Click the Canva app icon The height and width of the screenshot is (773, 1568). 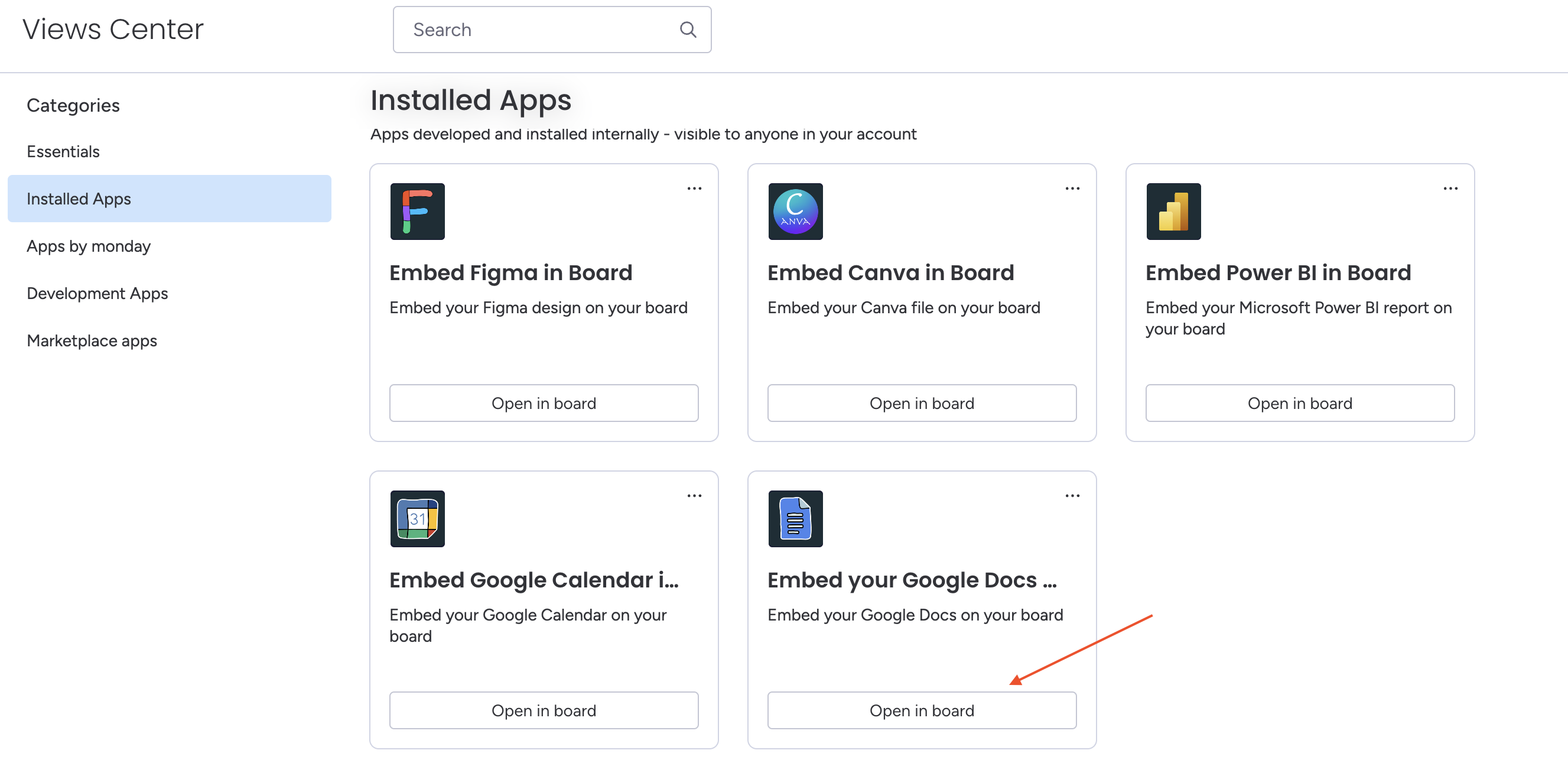[795, 211]
